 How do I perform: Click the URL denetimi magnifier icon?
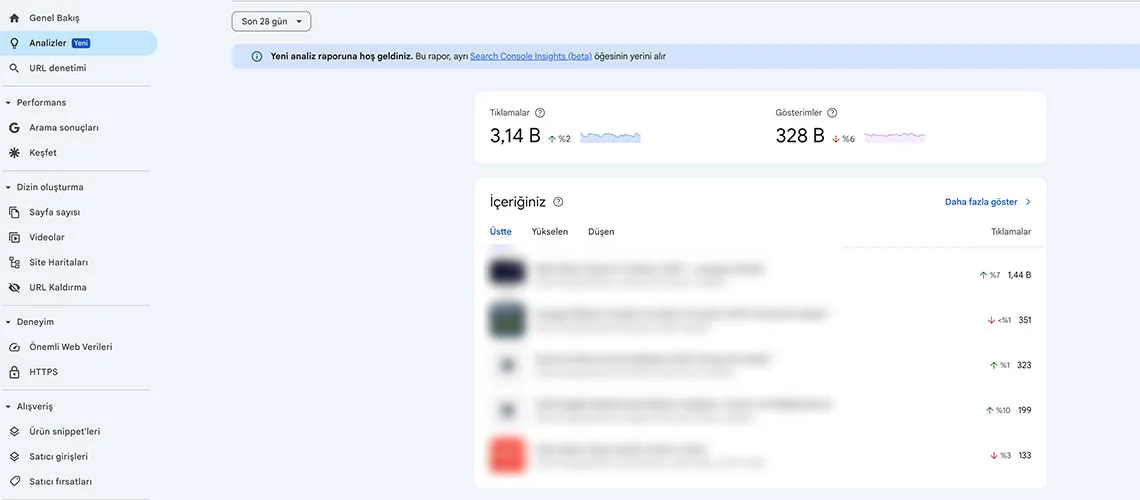(14, 68)
